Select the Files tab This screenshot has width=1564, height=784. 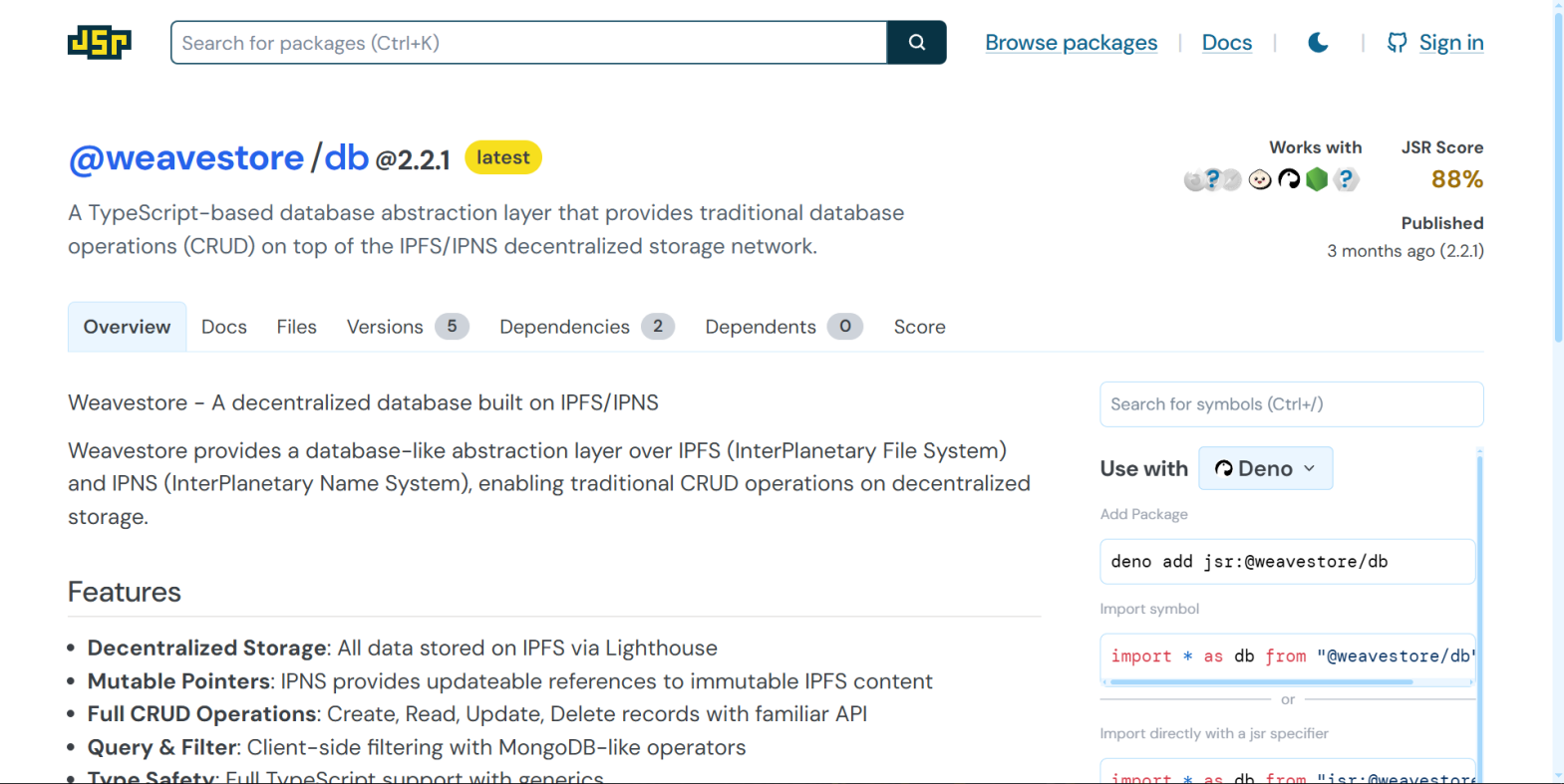[x=296, y=327]
